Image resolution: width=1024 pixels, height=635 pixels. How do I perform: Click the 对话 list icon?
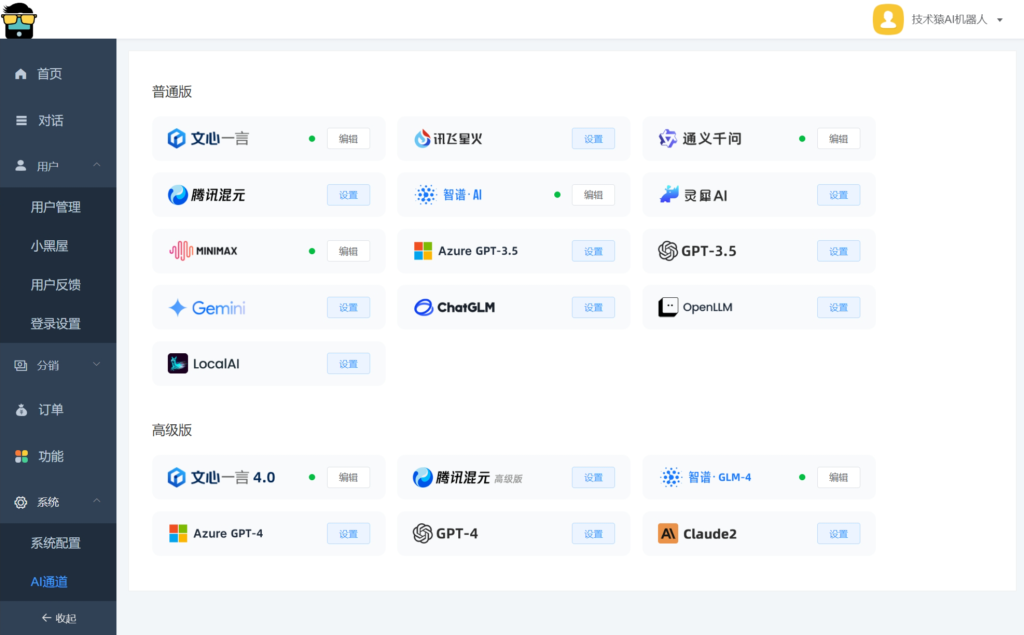point(21,121)
